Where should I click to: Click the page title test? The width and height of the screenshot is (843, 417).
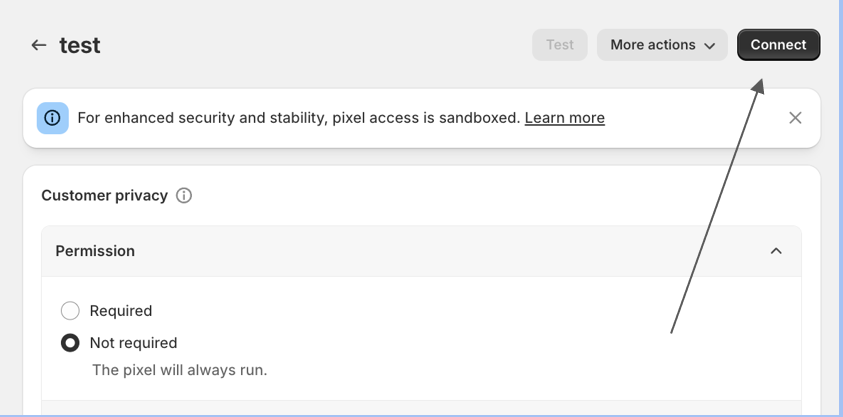[80, 45]
